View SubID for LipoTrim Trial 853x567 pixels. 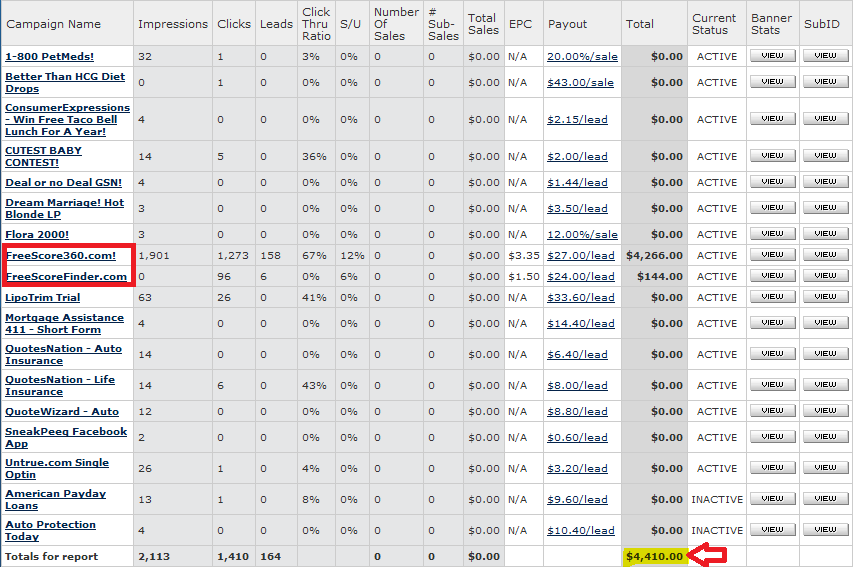pyautogui.click(x=825, y=297)
